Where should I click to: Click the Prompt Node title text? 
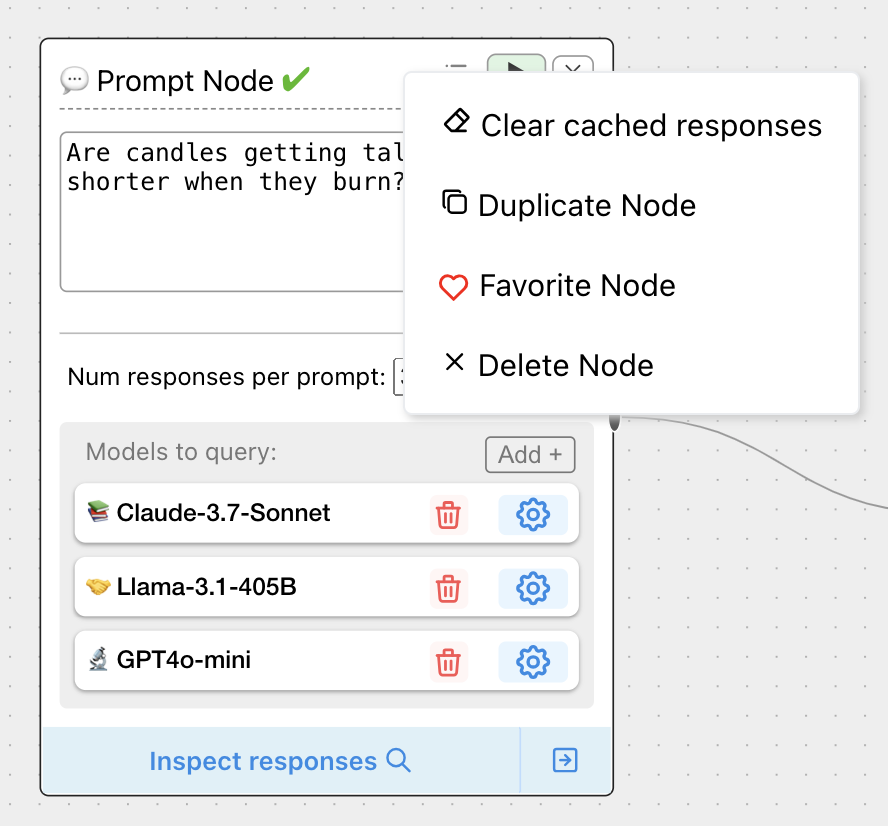tap(185, 81)
